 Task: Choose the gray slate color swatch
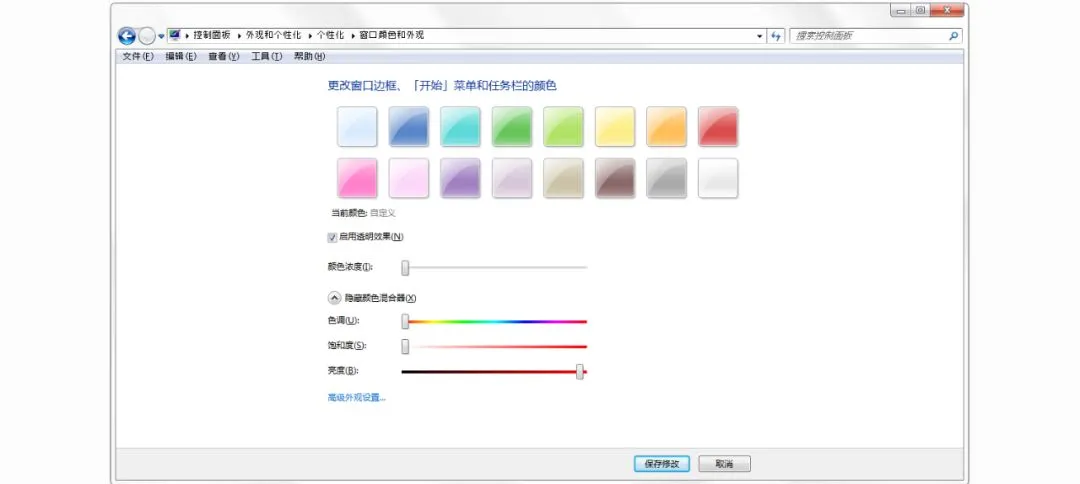(667, 178)
